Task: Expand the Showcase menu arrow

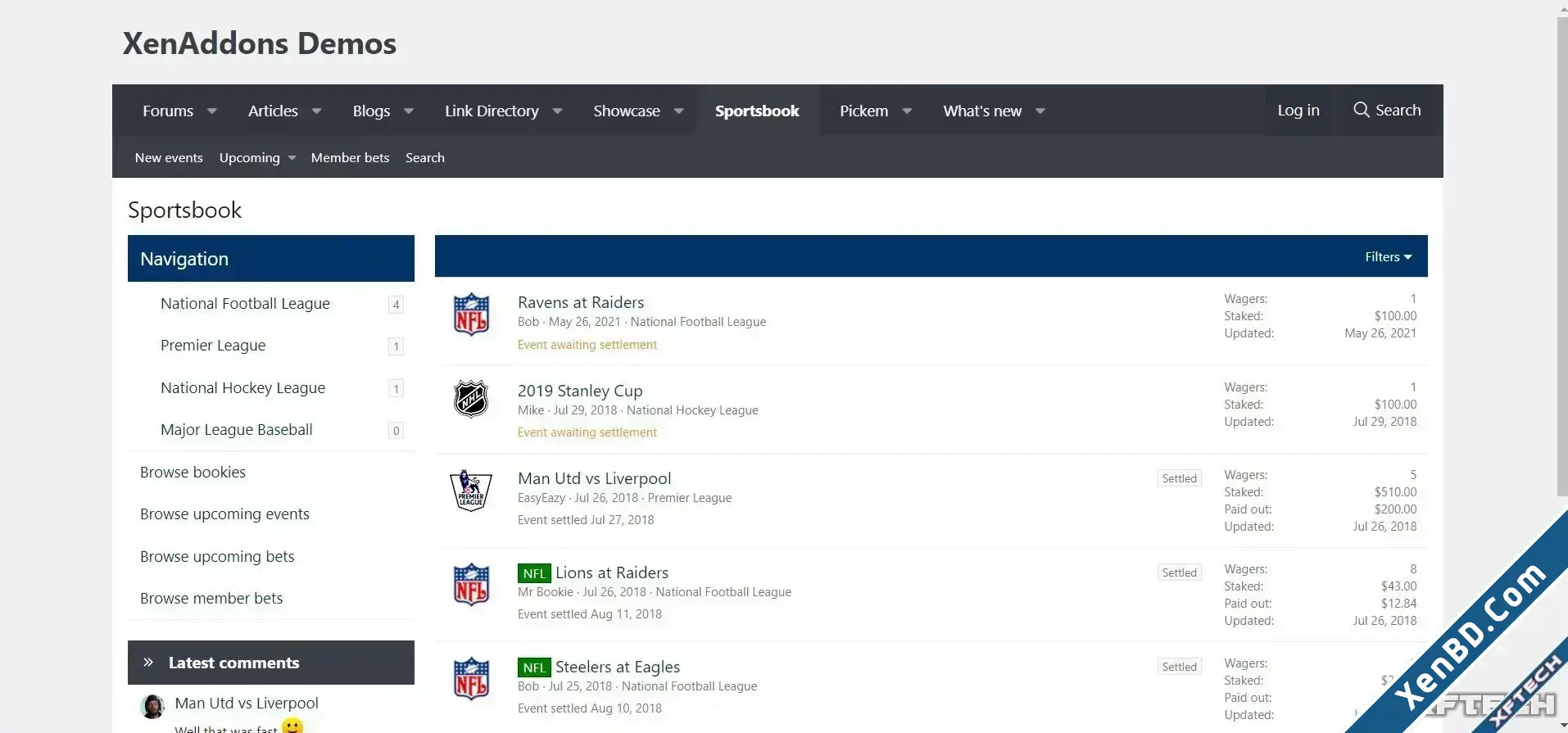Action: pos(679,111)
